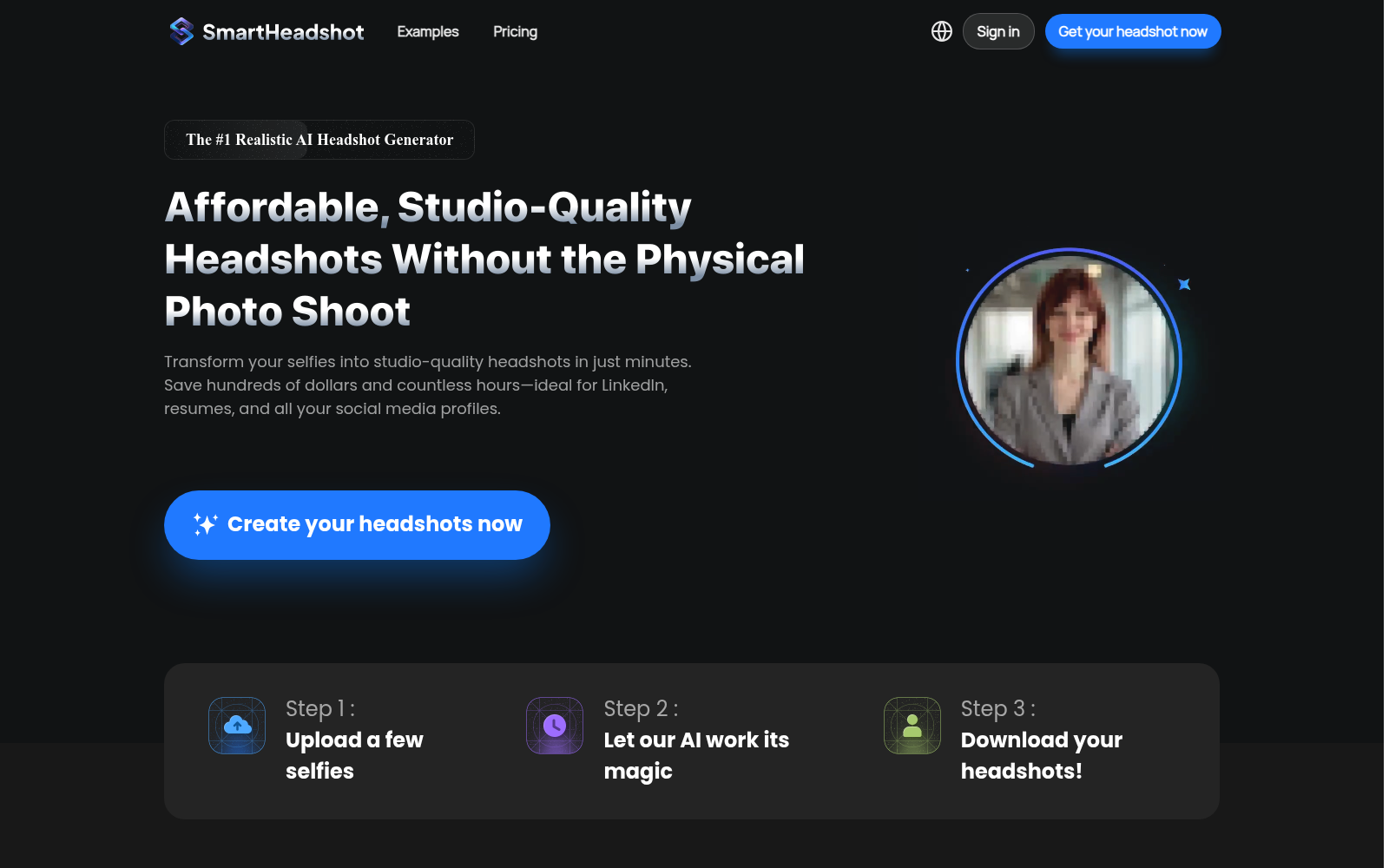The width and height of the screenshot is (1389, 868).
Task: Click the Download your headshots! text
Action: coord(1041,755)
